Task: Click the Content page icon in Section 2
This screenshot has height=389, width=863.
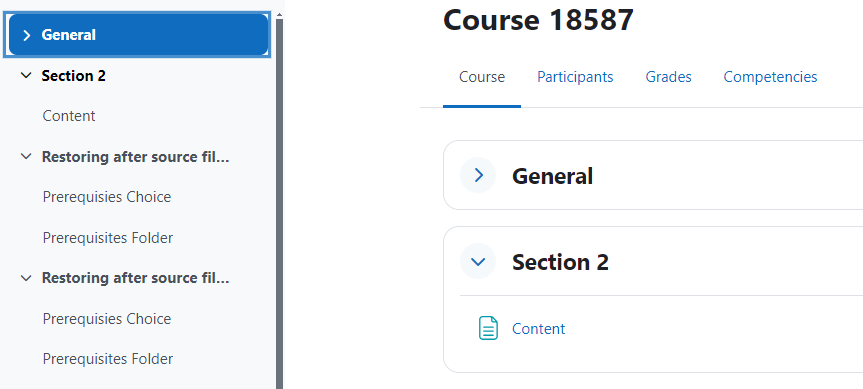Action: click(488, 328)
